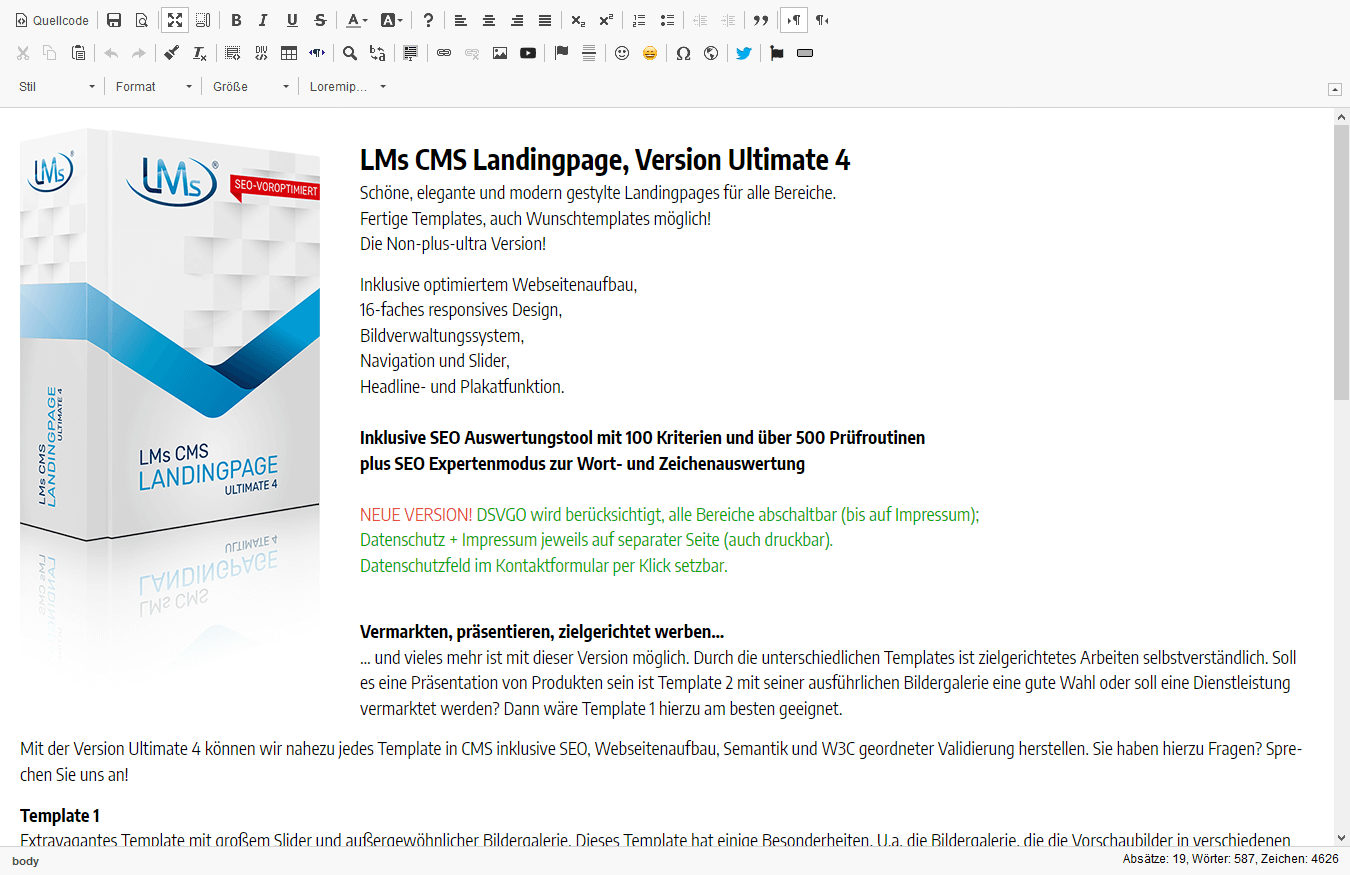The image size is (1350, 875).
Task: Open the Größe font size dropdown
Action: [x=251, y=87]
